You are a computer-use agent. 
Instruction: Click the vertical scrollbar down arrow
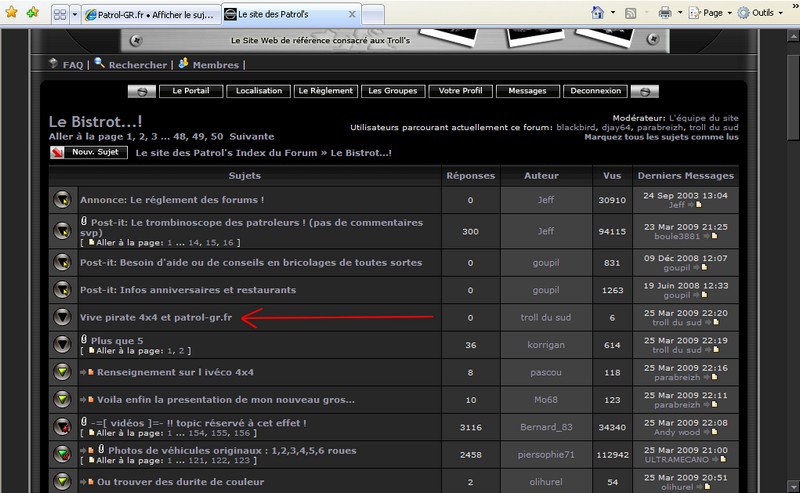click(793, 485)
